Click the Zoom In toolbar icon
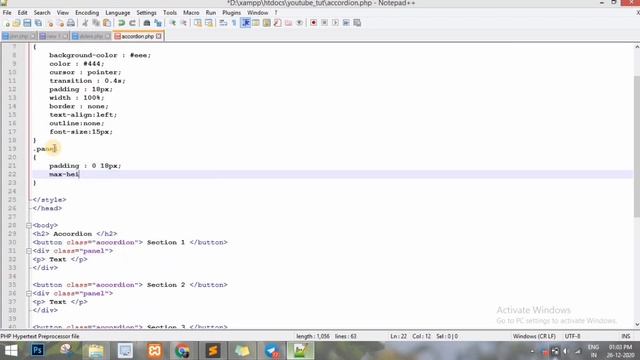This screenshot has width=640, height=360. 173,23
